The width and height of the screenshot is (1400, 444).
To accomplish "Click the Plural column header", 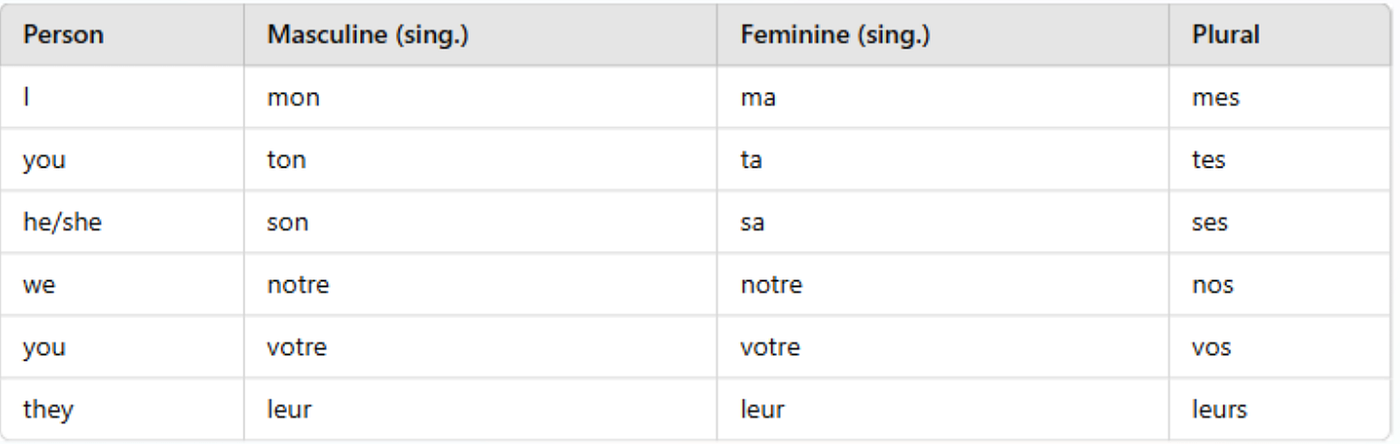I will tap(1280, 35).
